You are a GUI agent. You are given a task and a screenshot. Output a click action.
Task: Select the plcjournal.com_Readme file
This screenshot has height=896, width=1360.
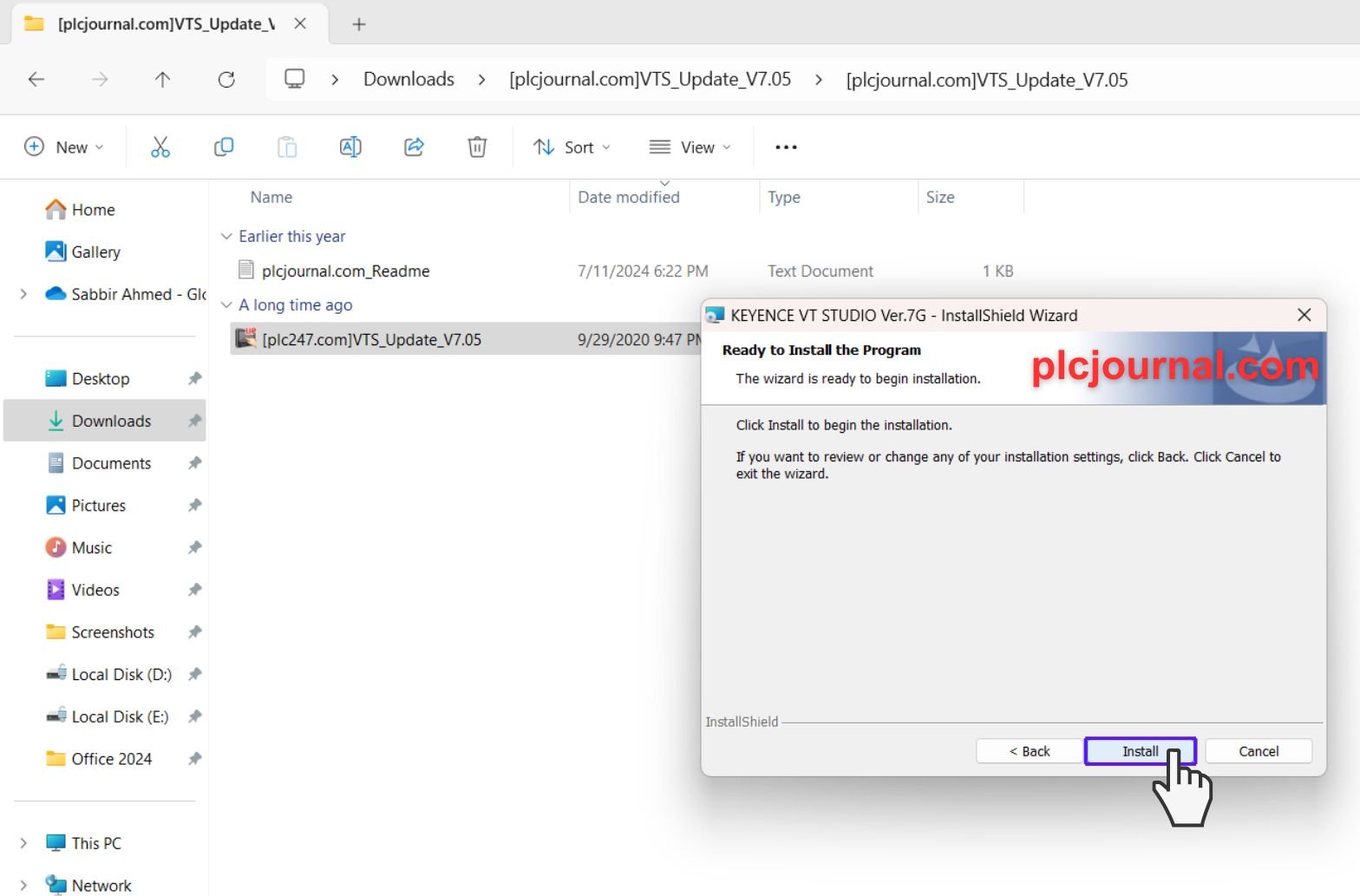[345, 271]
